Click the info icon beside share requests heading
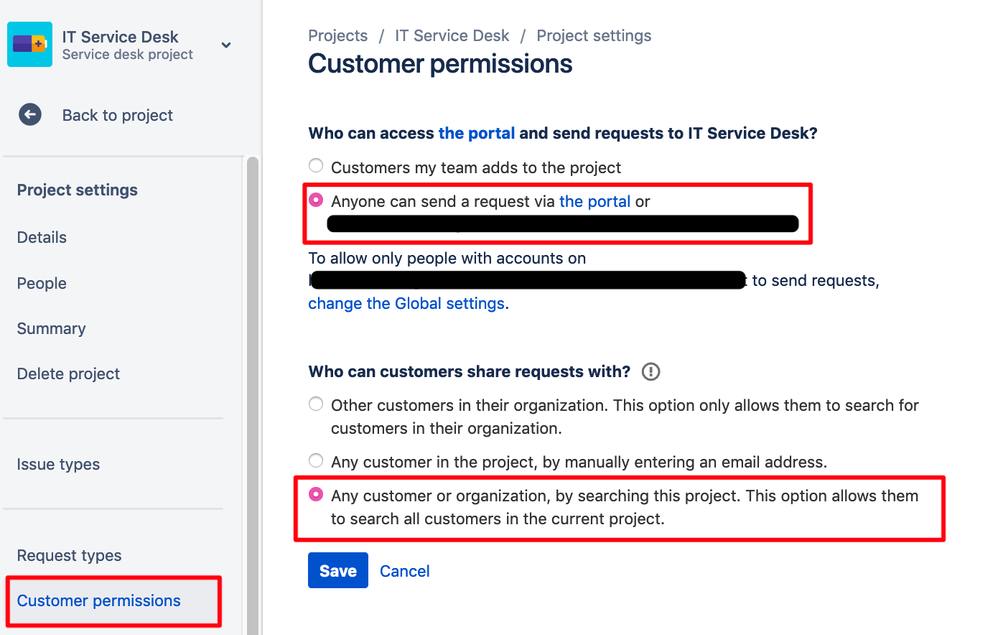 (650, 372)
